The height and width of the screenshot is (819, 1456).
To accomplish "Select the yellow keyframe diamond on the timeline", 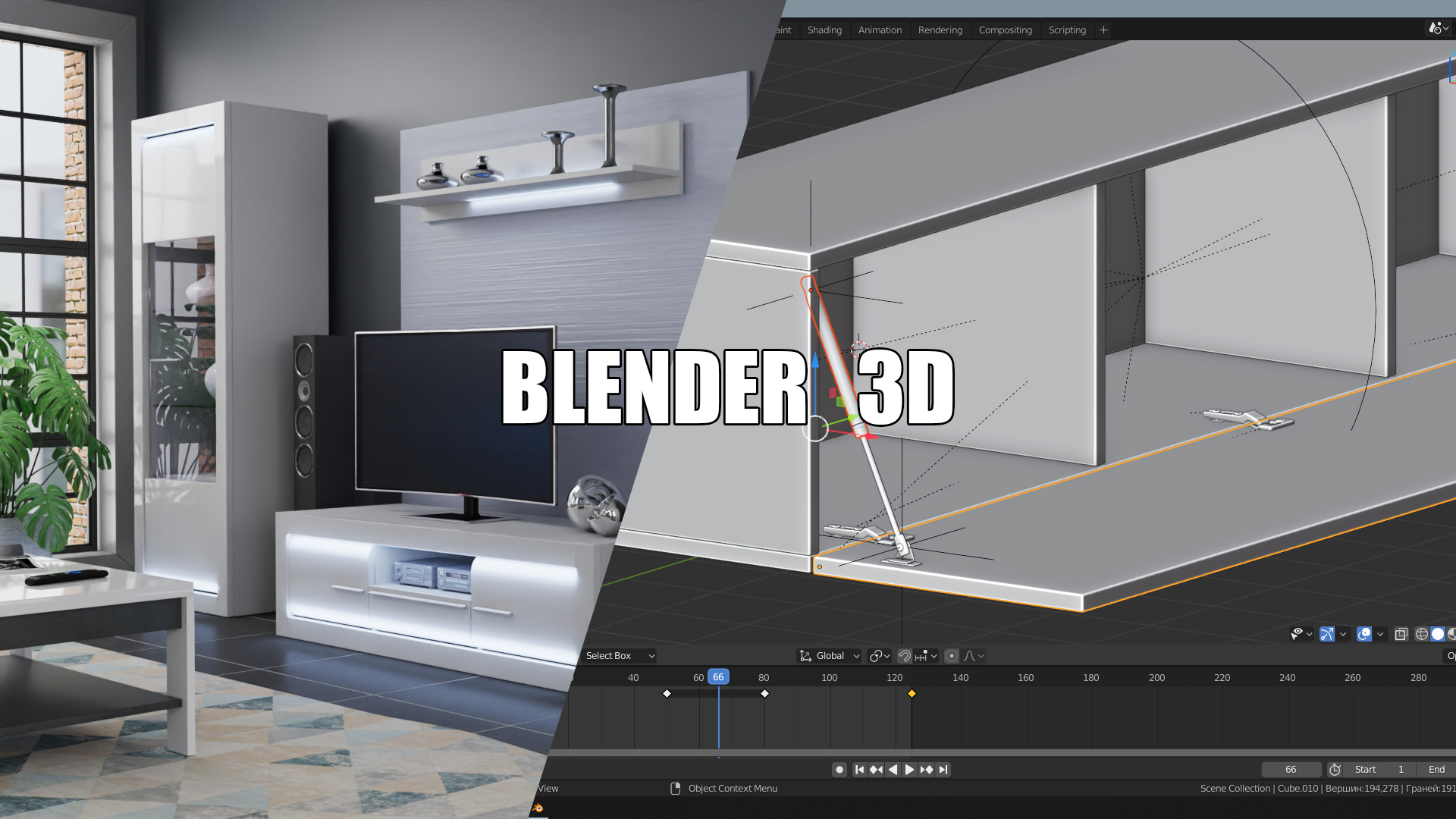I will (912, 692).
